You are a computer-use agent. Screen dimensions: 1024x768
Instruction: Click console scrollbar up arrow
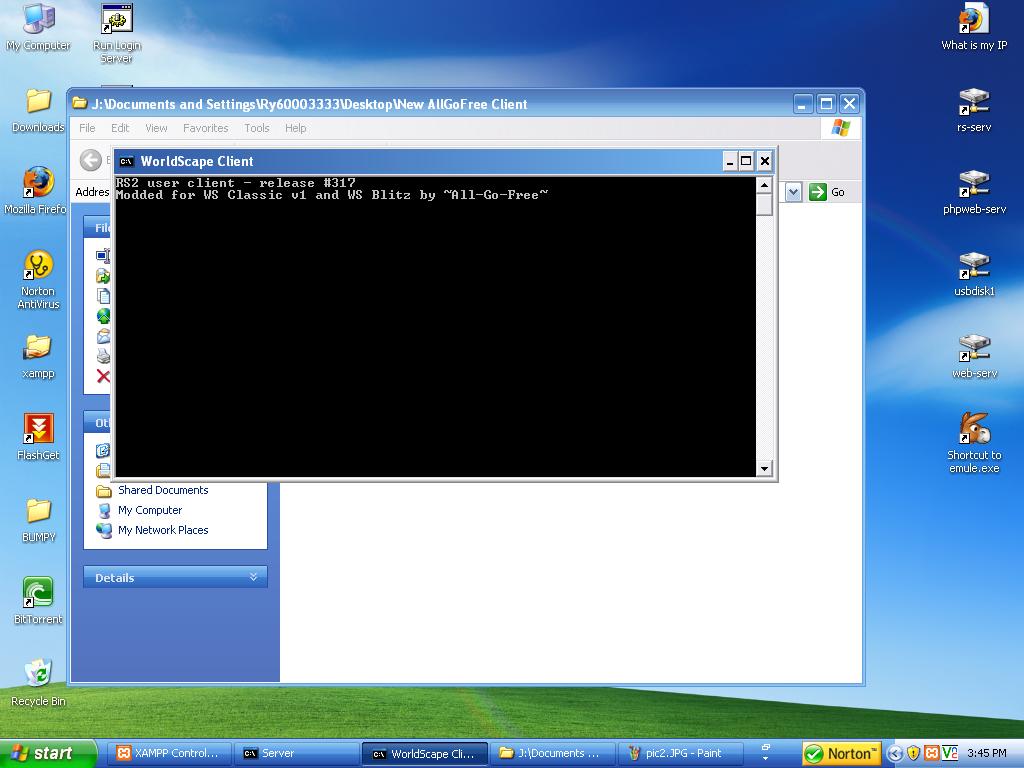click(764, 185)
